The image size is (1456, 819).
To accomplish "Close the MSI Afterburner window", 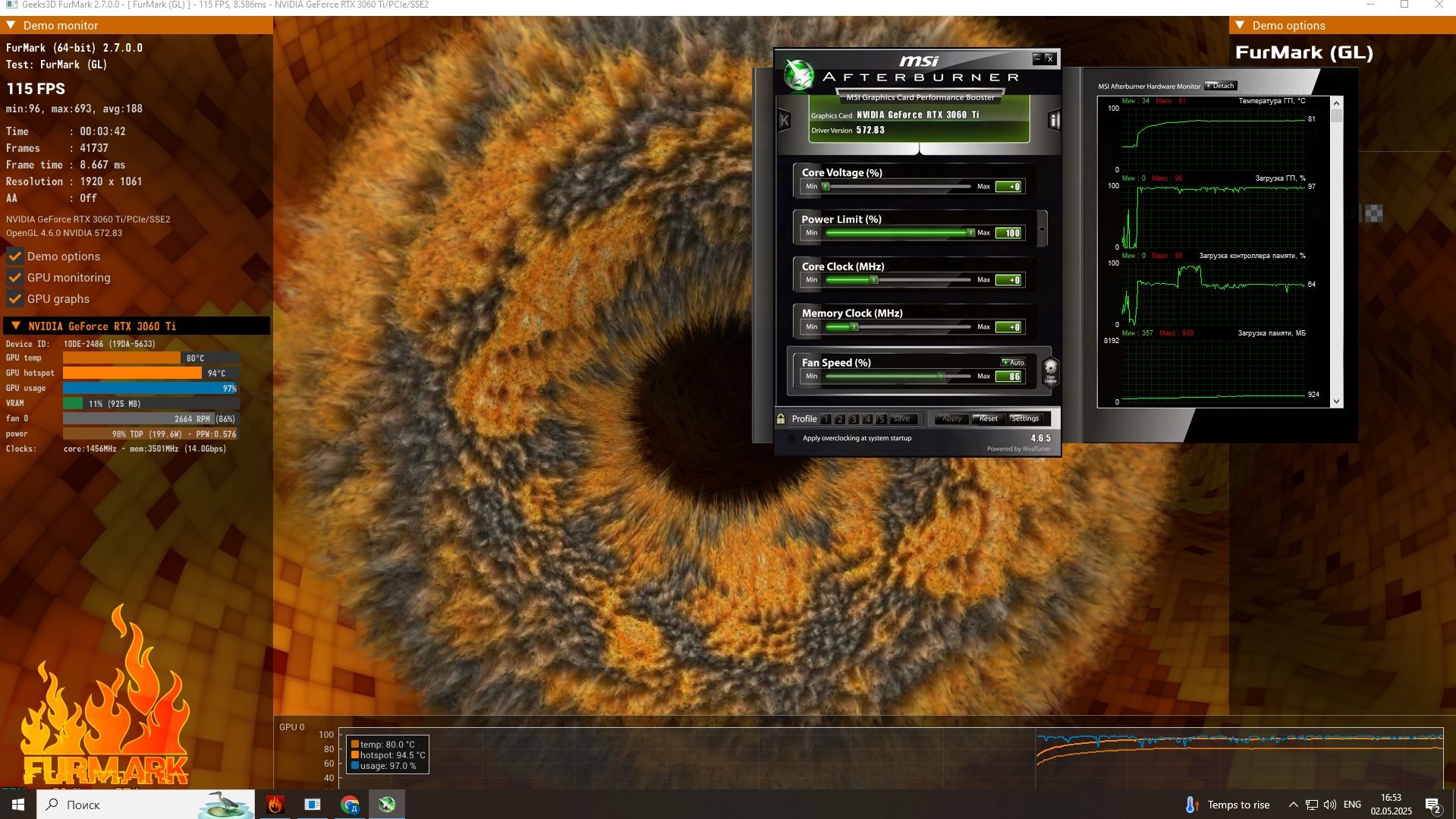I will (1050, 58).
